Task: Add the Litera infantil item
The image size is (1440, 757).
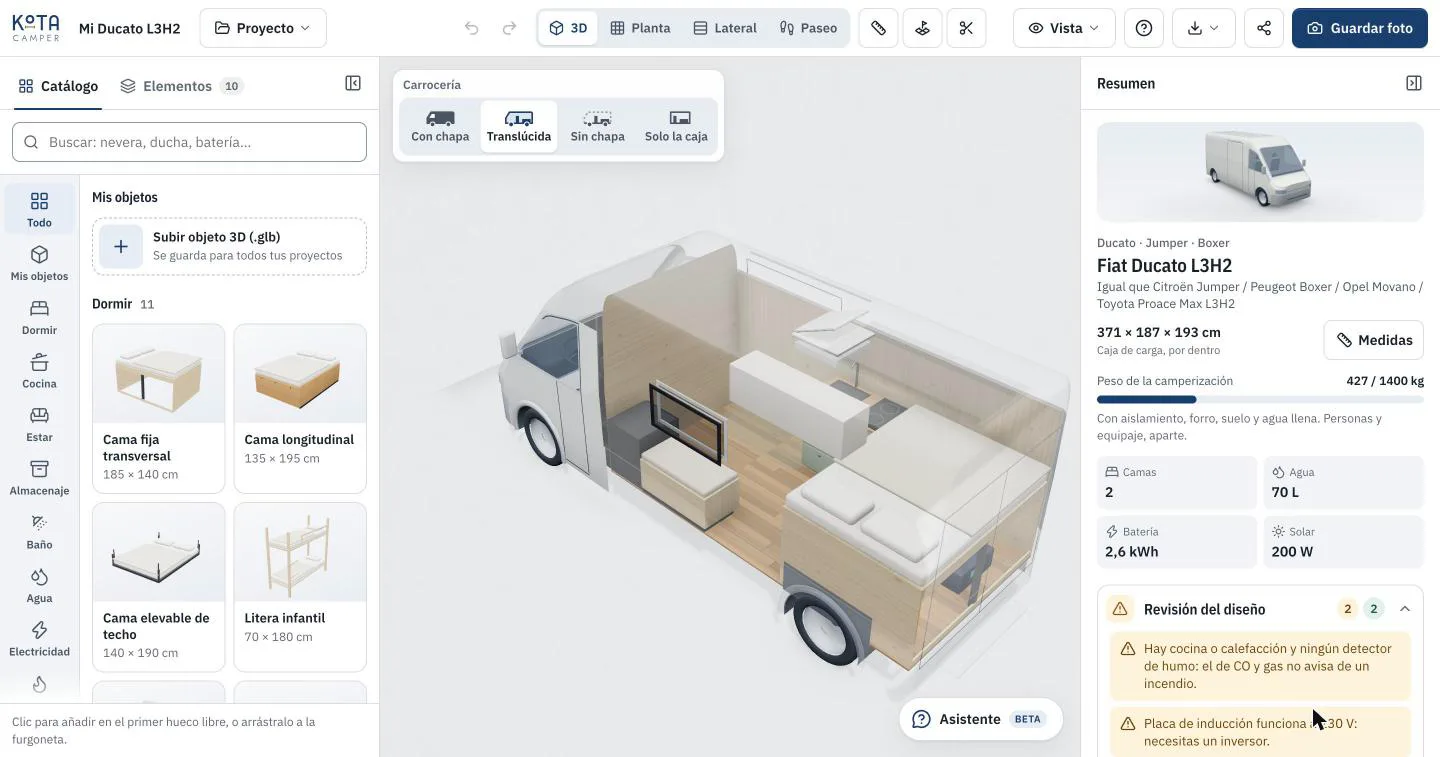Action: (300, 587)
